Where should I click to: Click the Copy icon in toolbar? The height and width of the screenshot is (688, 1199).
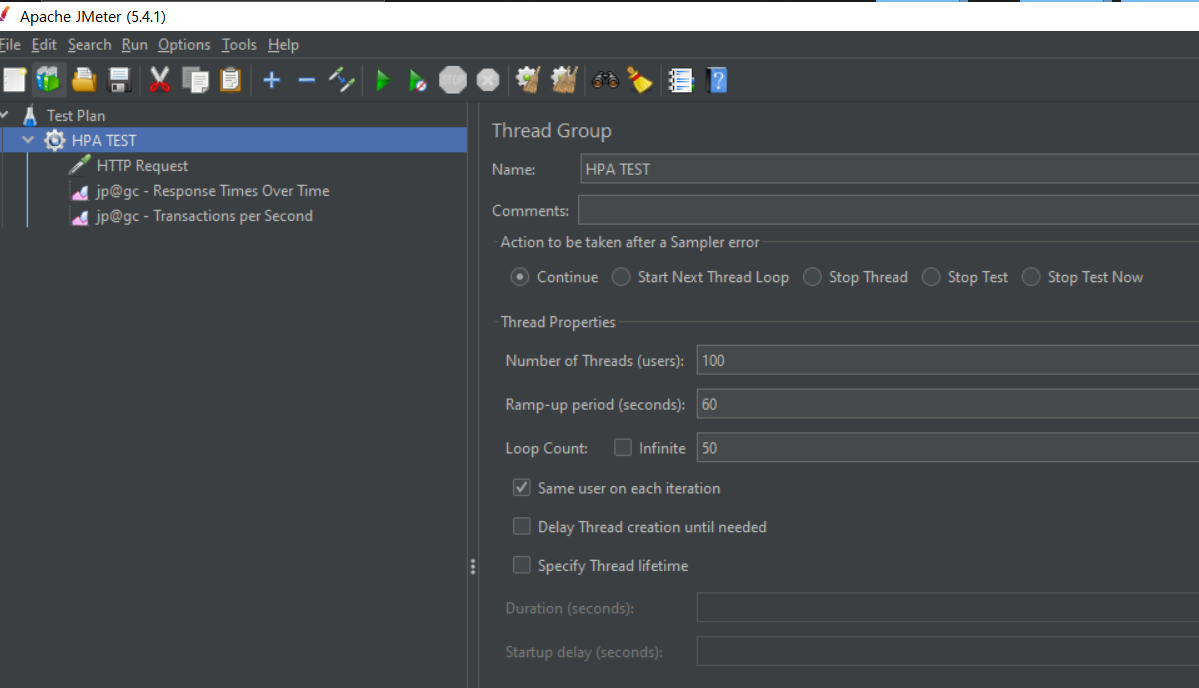click(196, 80)
